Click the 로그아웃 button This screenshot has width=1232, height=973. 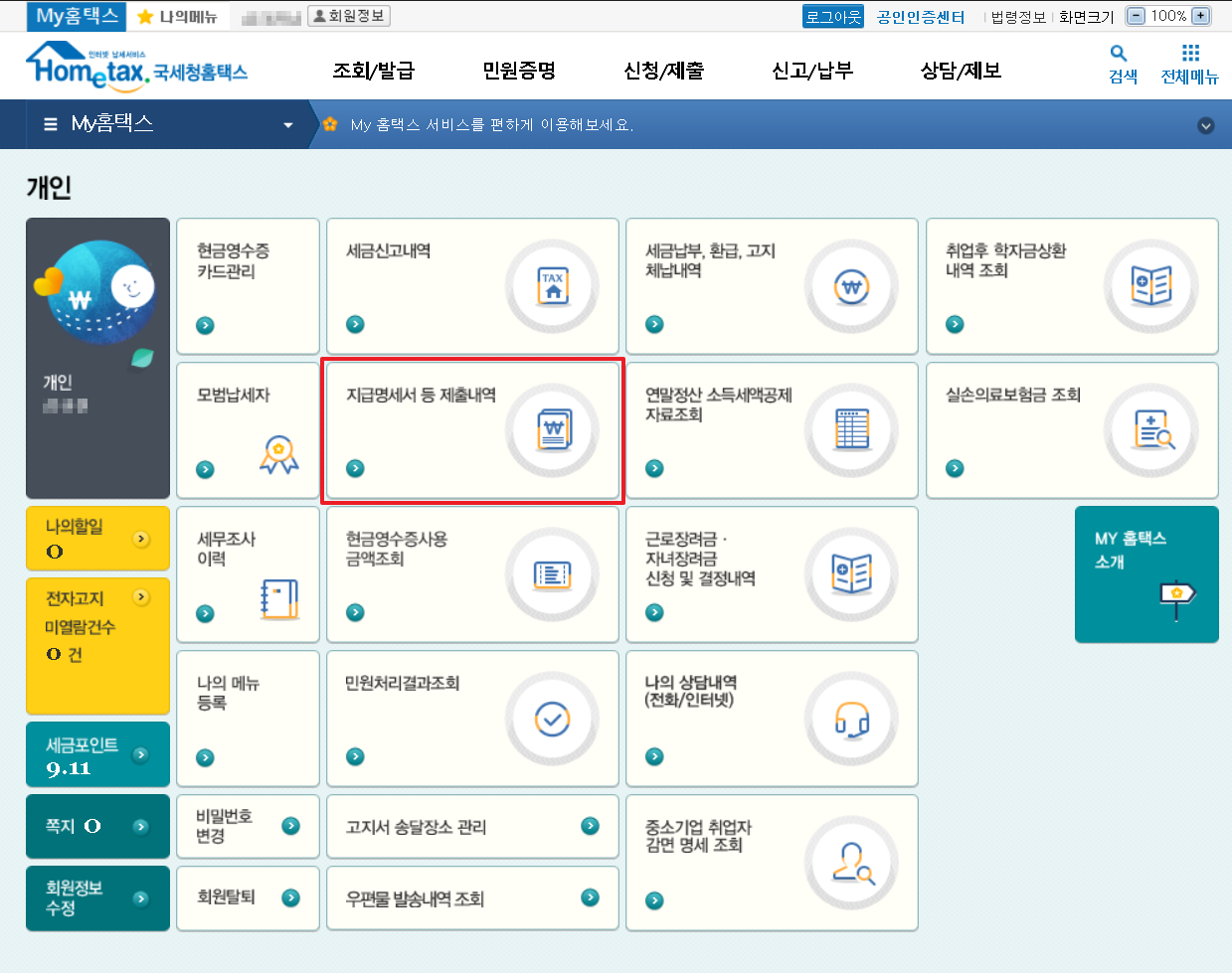(x=832, y=15)
